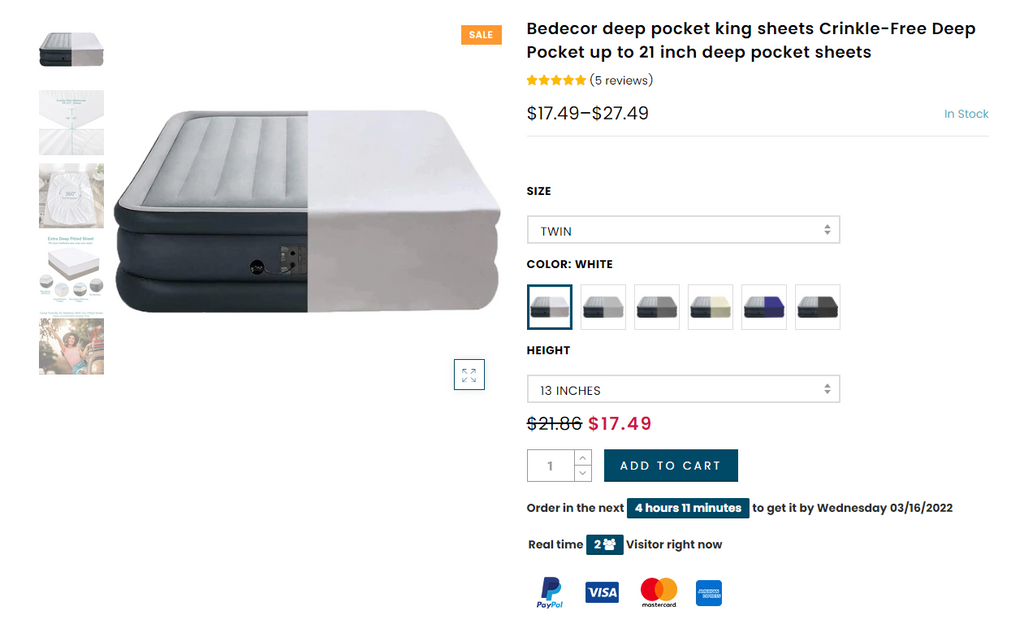Click the Mastercard logo icon
Image resolution: width=1024 pixels, height=624 pixels.
[x=659, y=592]
